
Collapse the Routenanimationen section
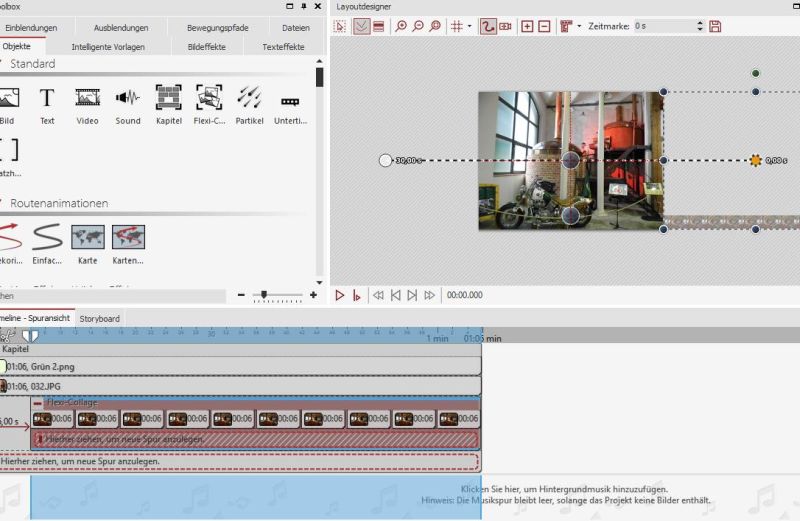pos(3,203)
